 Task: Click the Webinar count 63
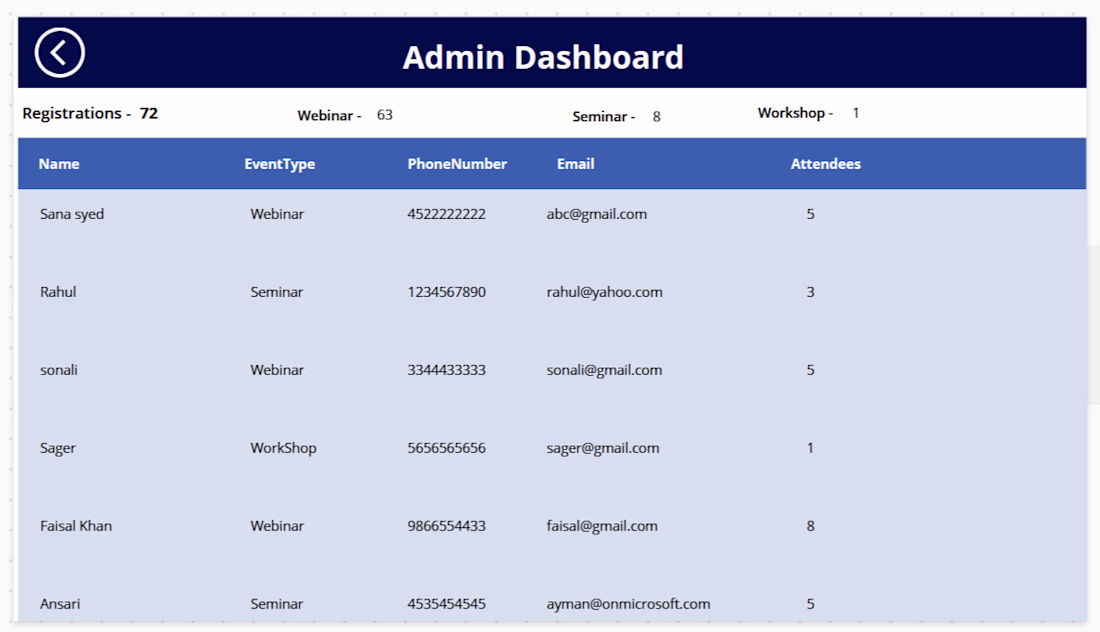click(x=384, y=115)
